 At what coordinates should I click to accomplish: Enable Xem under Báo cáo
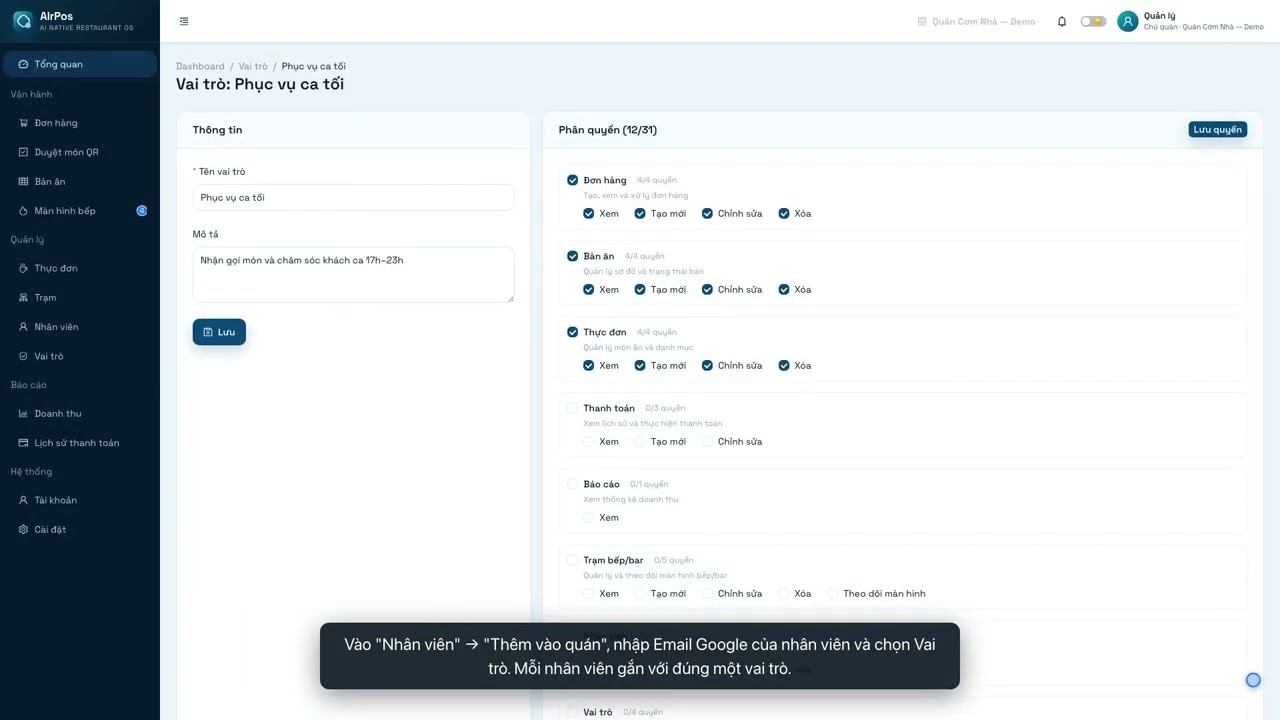tap(589, 517)
